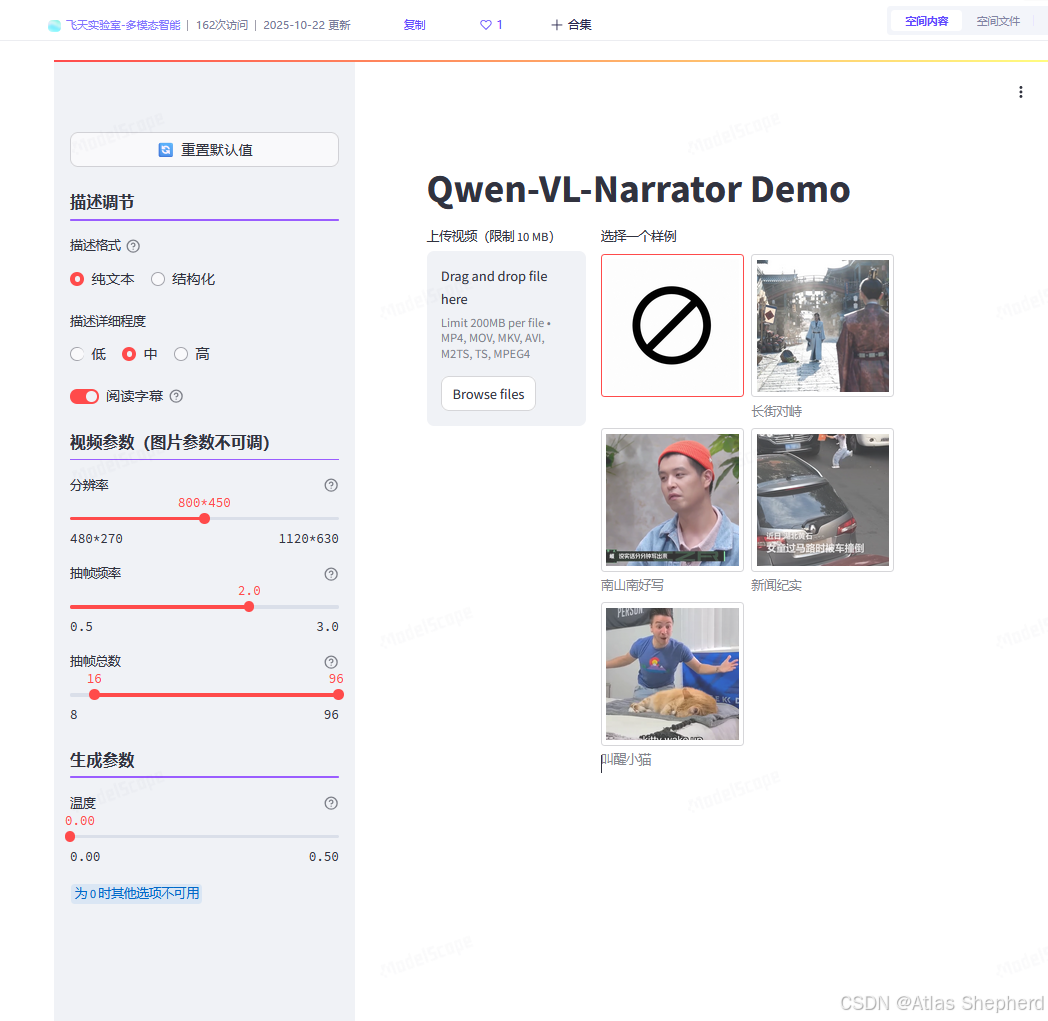The height and width of the screenshot is (1021, 1048).
Task: Click the 800*450 resolution value
Action: (x=205, y=502)
